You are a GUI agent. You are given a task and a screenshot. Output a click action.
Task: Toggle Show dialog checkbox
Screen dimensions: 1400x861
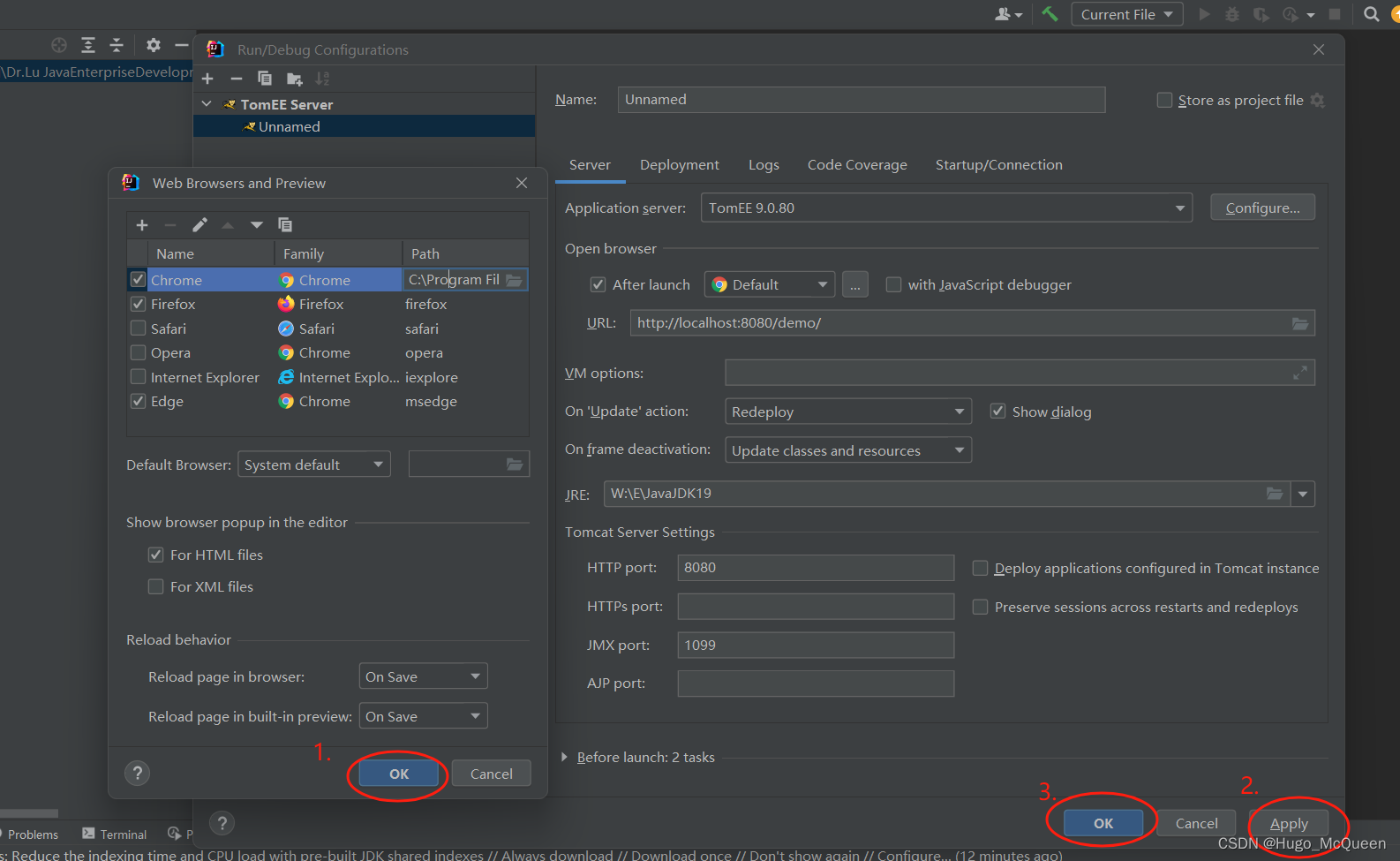click(x=997, y=412)
